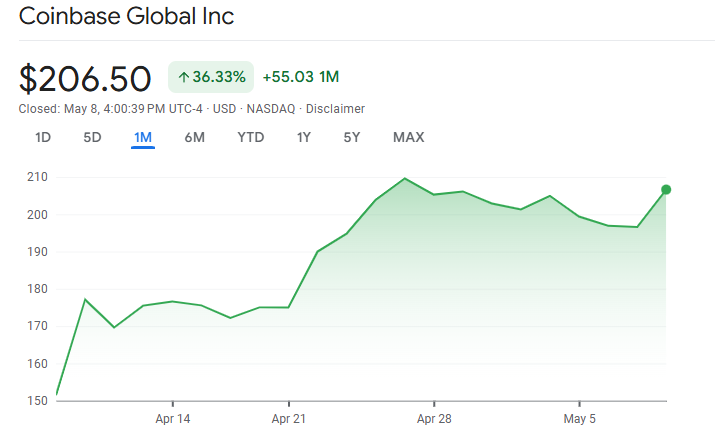Click the May 5 date label

(580, 418)
